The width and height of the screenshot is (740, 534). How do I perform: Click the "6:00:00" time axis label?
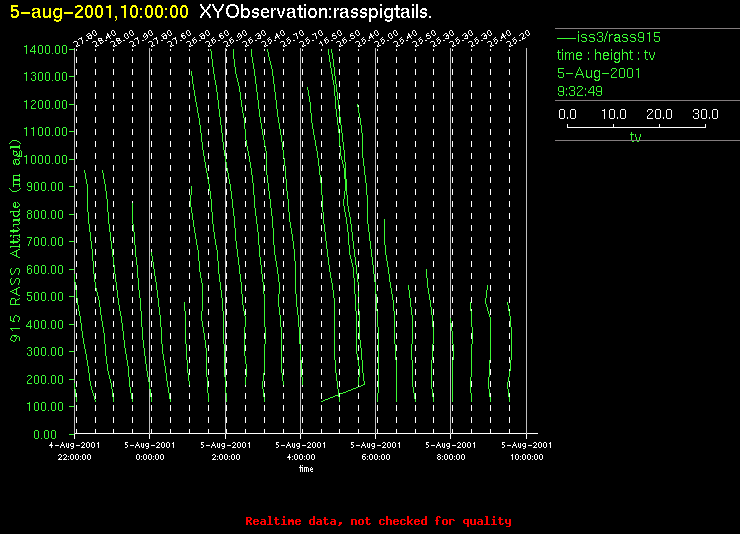click(376, 457)
